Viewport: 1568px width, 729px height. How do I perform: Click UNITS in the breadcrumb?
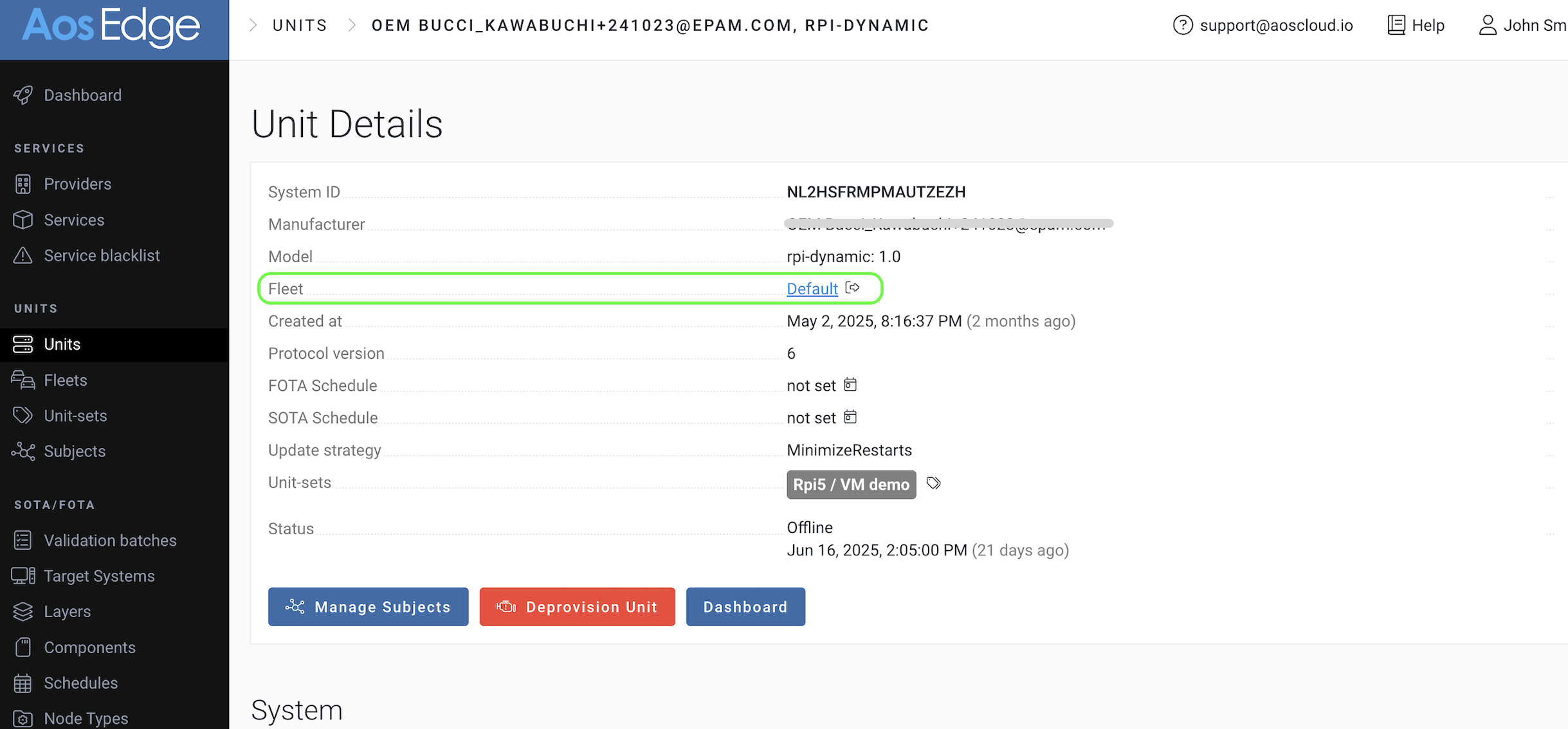(x=300, y=25)
